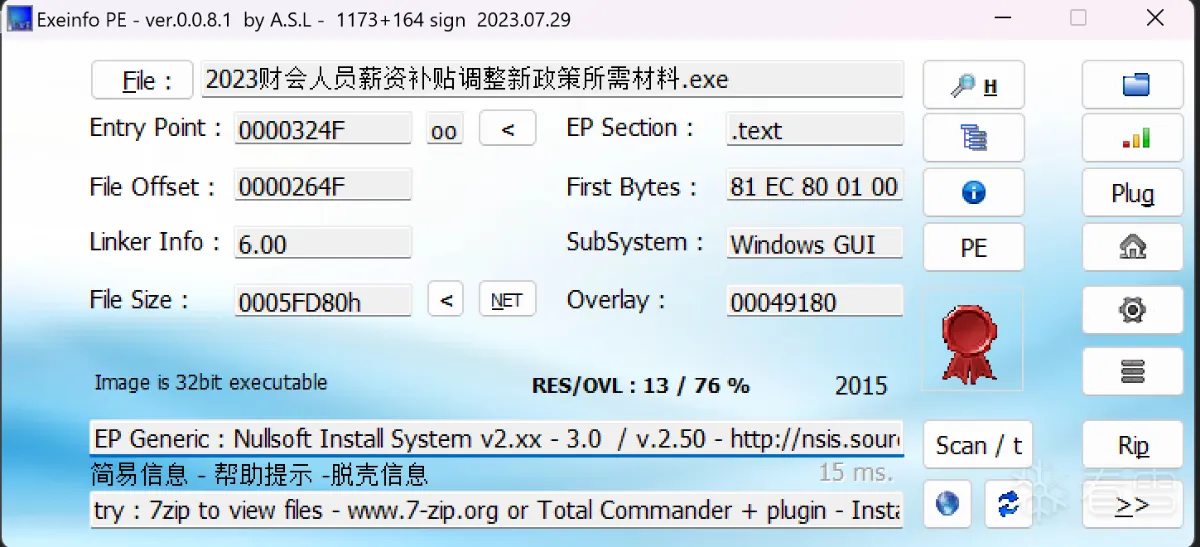Click the EP Generic detection result field
The width and height of the screenshot is (1200, 547).
496,439
